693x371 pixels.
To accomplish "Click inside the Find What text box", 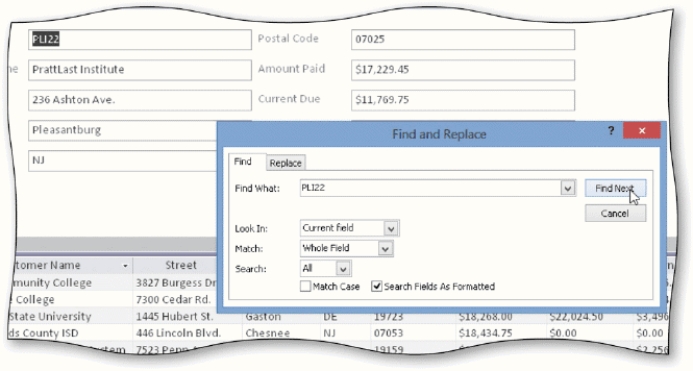I will [x=430, y=188].
